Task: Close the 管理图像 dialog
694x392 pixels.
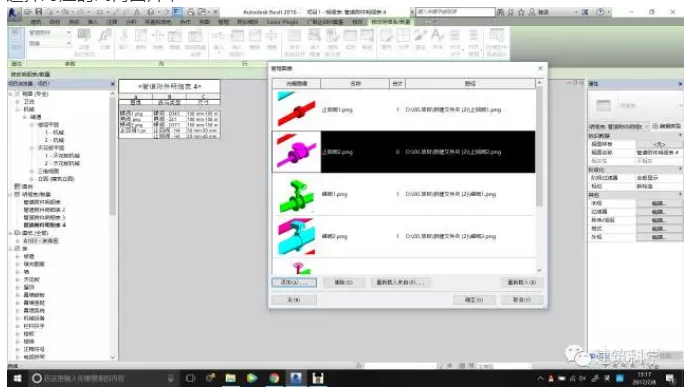Action: coord(540,68)
